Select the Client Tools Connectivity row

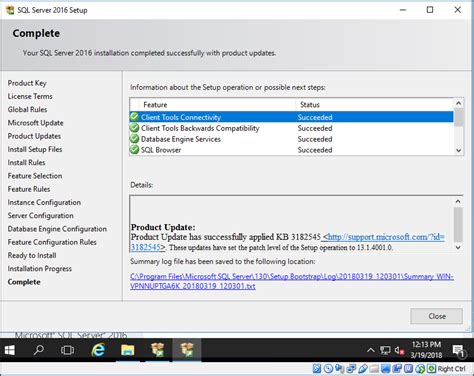[x=291, y=117]
